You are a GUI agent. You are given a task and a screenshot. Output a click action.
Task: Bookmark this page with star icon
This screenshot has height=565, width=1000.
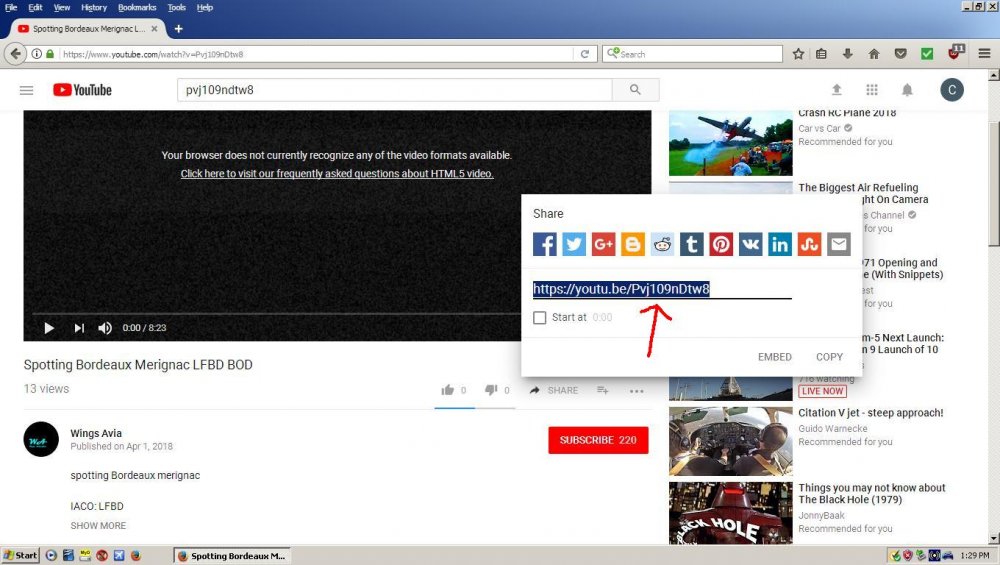[798, 54]
